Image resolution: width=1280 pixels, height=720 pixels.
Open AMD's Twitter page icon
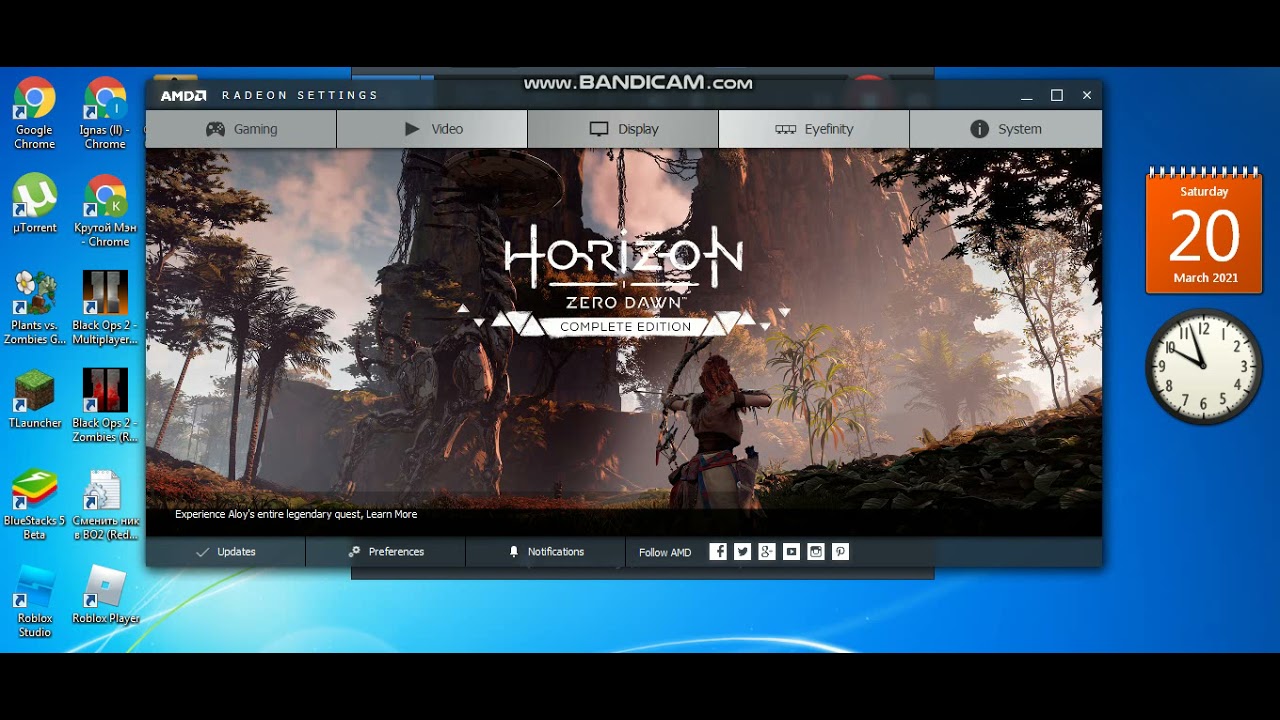(742, 552)
